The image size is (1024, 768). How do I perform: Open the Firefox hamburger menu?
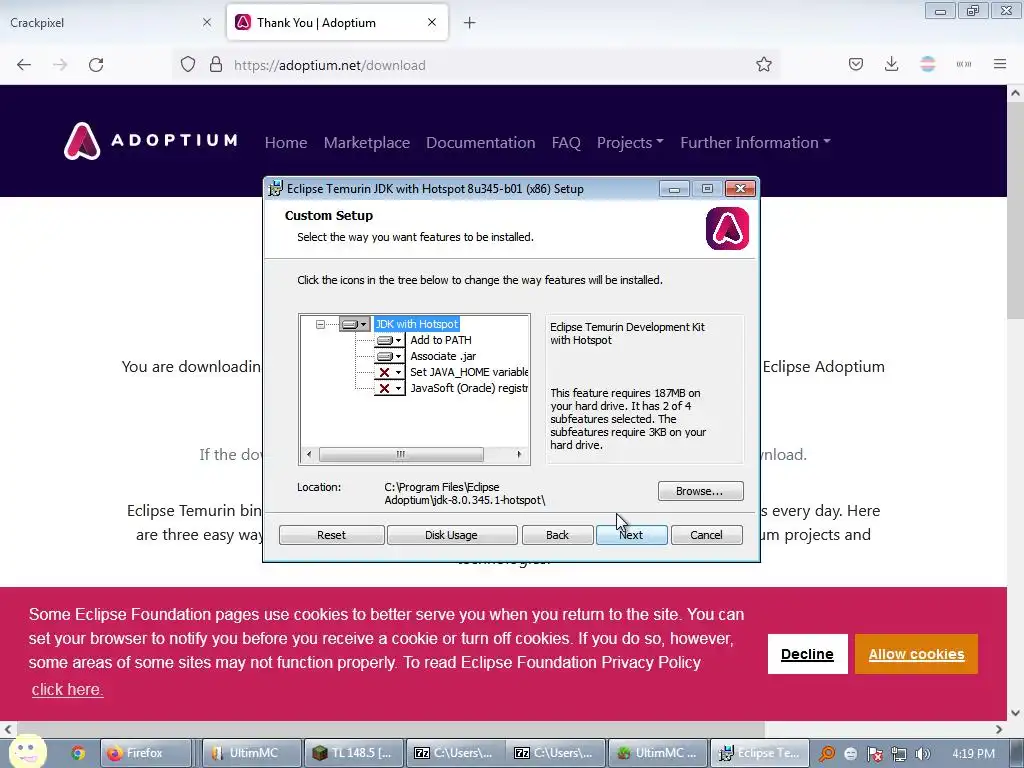(1000, 65)
